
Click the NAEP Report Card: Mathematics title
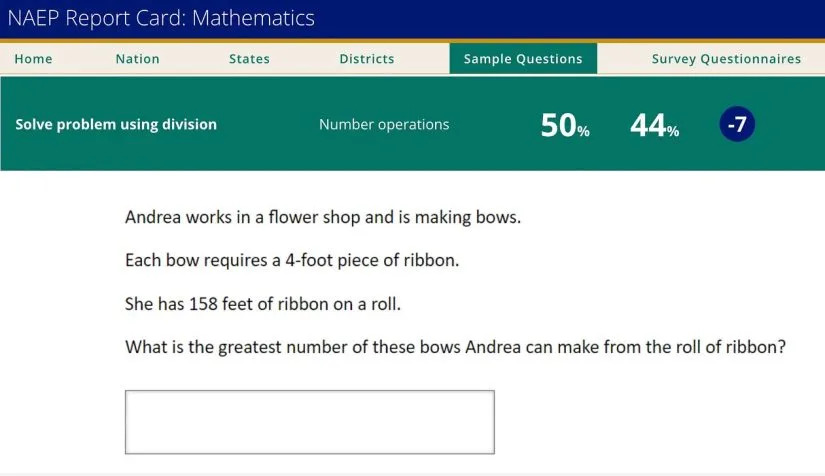[x=161, y=18]
